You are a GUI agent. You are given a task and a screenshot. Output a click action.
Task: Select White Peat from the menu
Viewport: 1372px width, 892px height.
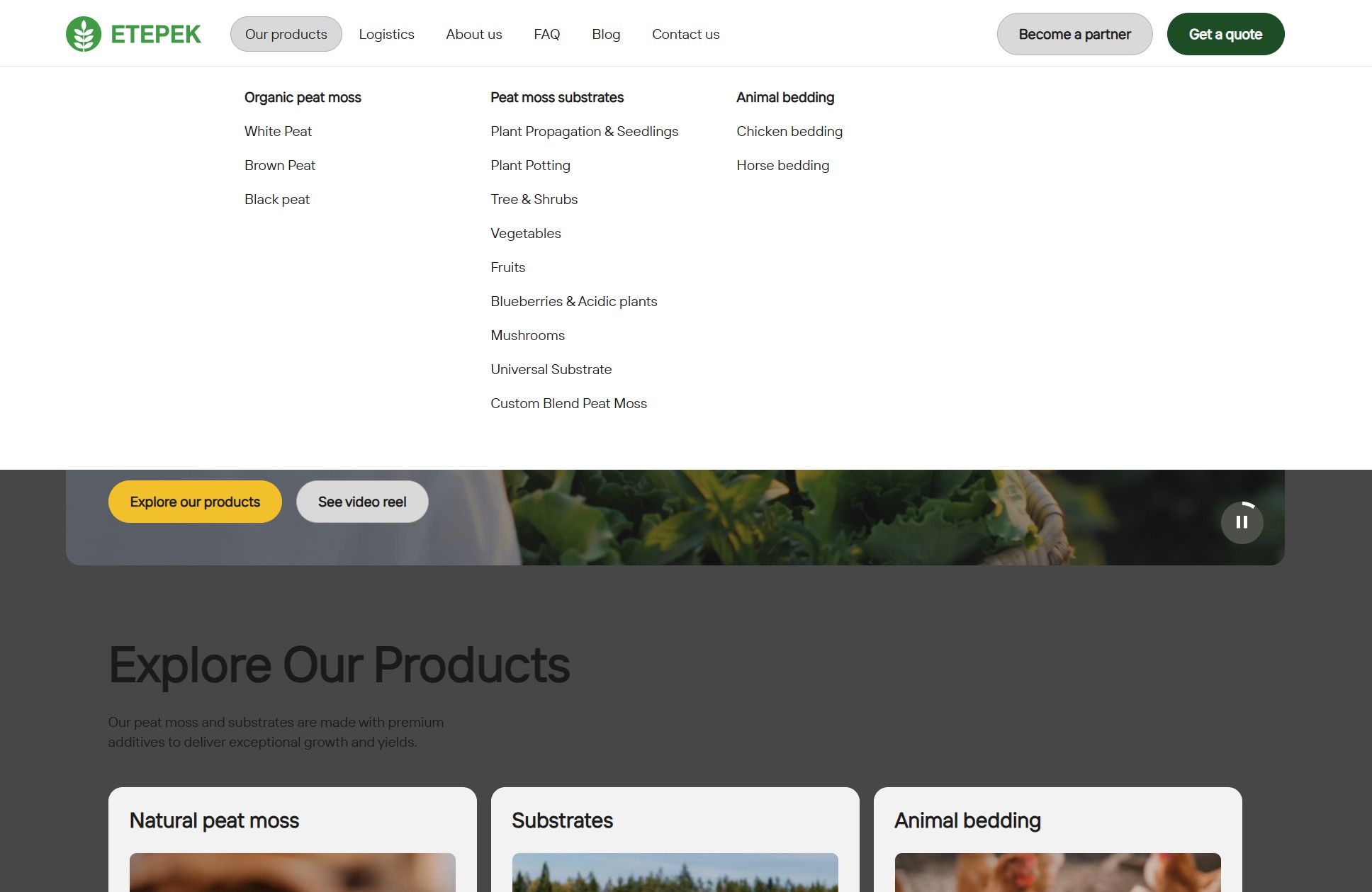click(278, 131)
